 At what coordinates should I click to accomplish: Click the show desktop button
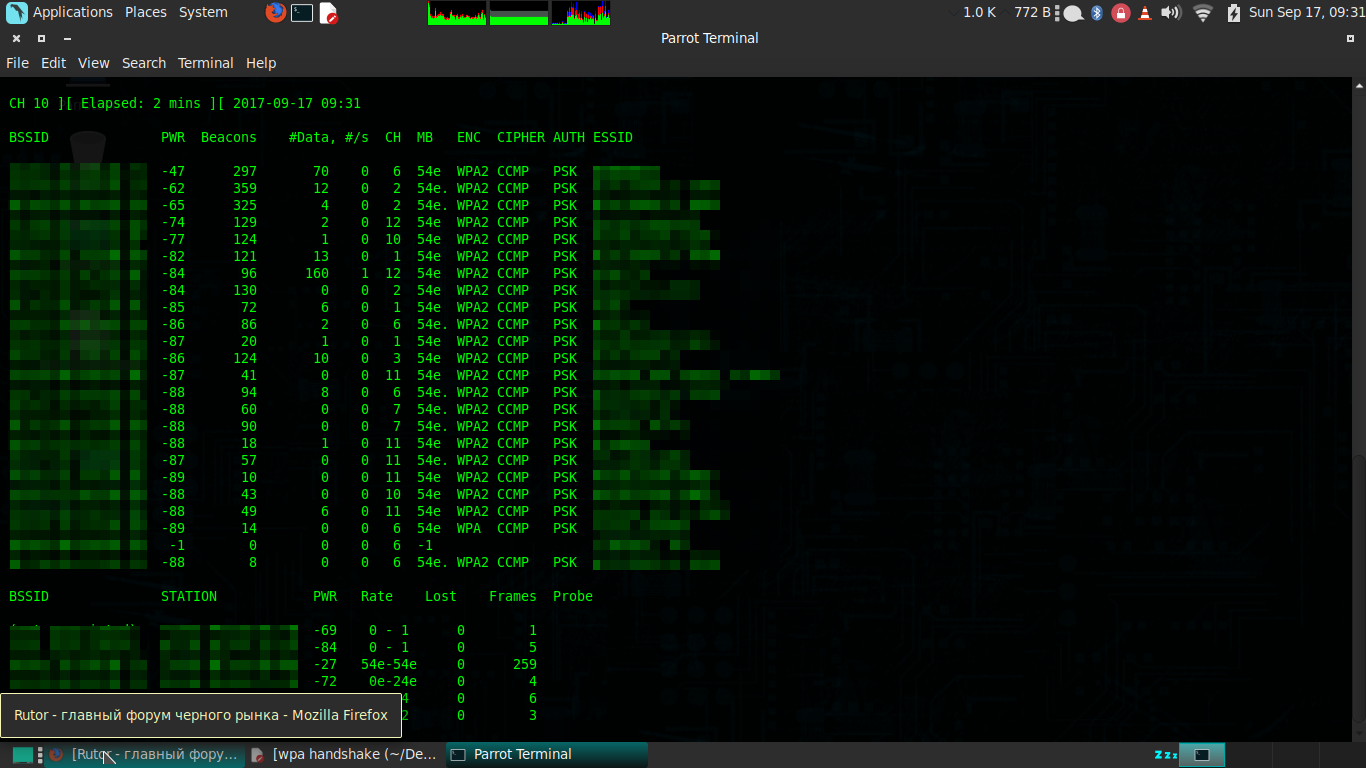(x=22, y=755)
